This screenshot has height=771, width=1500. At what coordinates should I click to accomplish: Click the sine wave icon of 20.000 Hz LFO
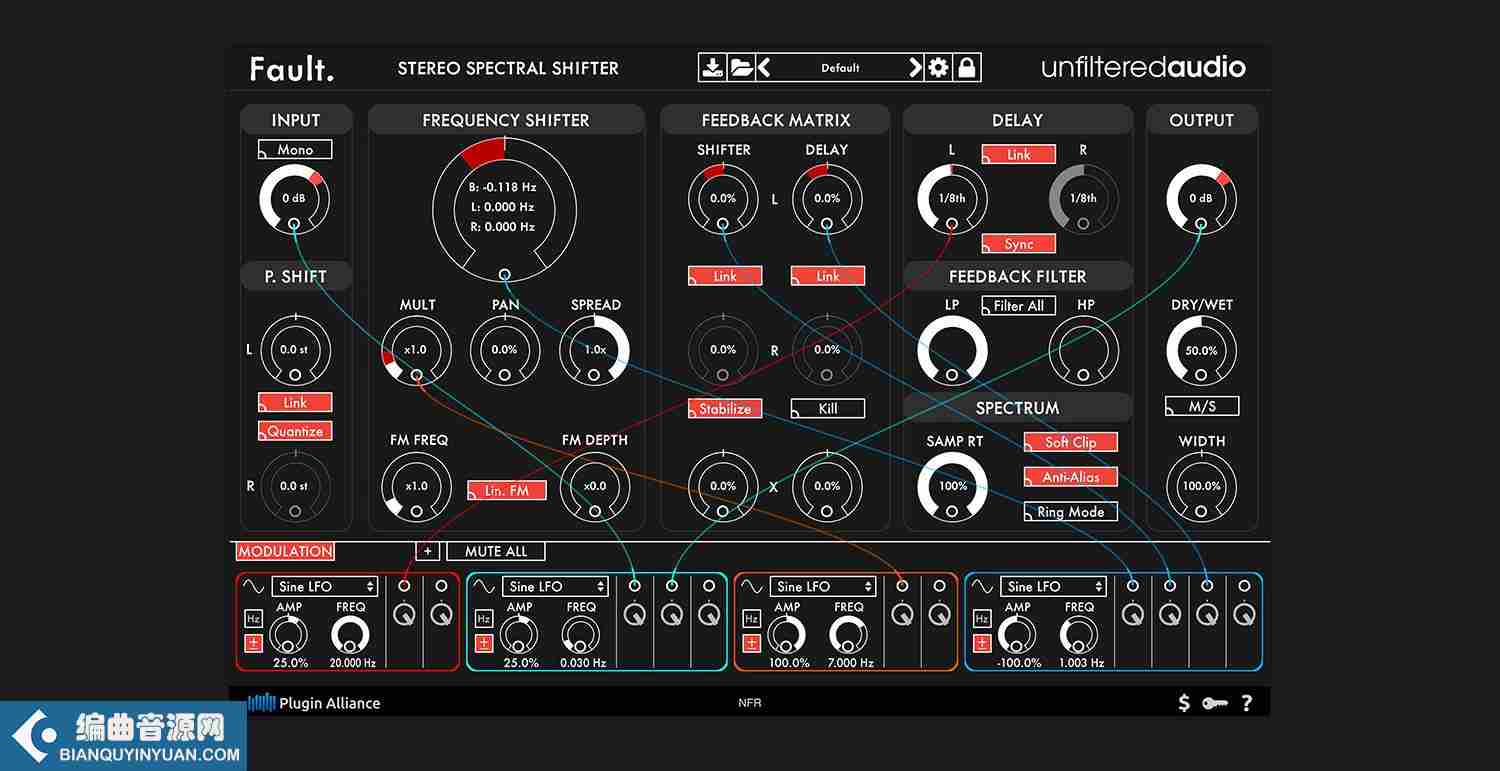pyautogui.click(x=254, y=586)
